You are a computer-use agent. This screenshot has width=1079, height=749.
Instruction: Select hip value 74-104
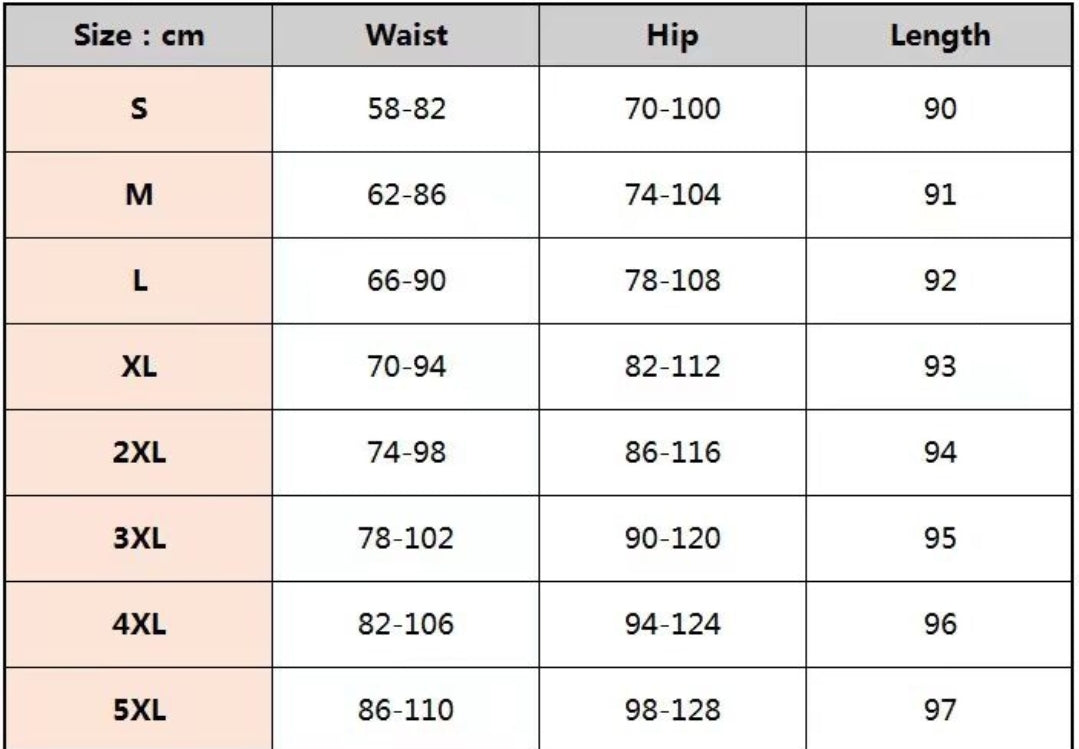point(672,195)
